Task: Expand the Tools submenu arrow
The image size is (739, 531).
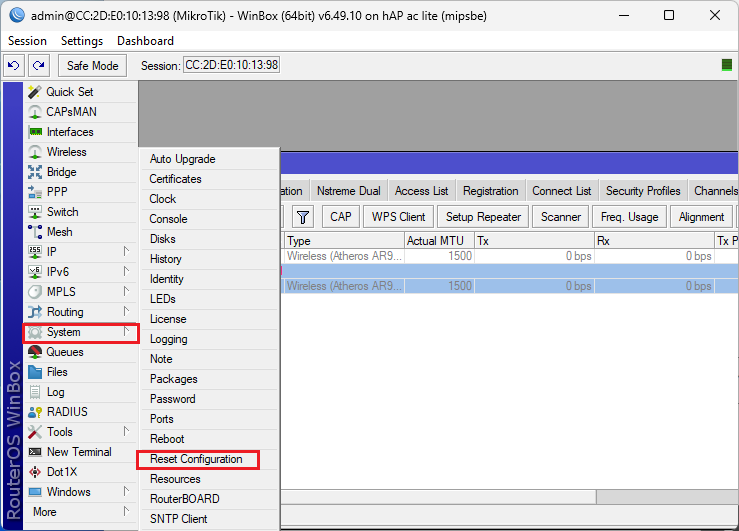Action: pyautogui.click(x=126, y=431)
